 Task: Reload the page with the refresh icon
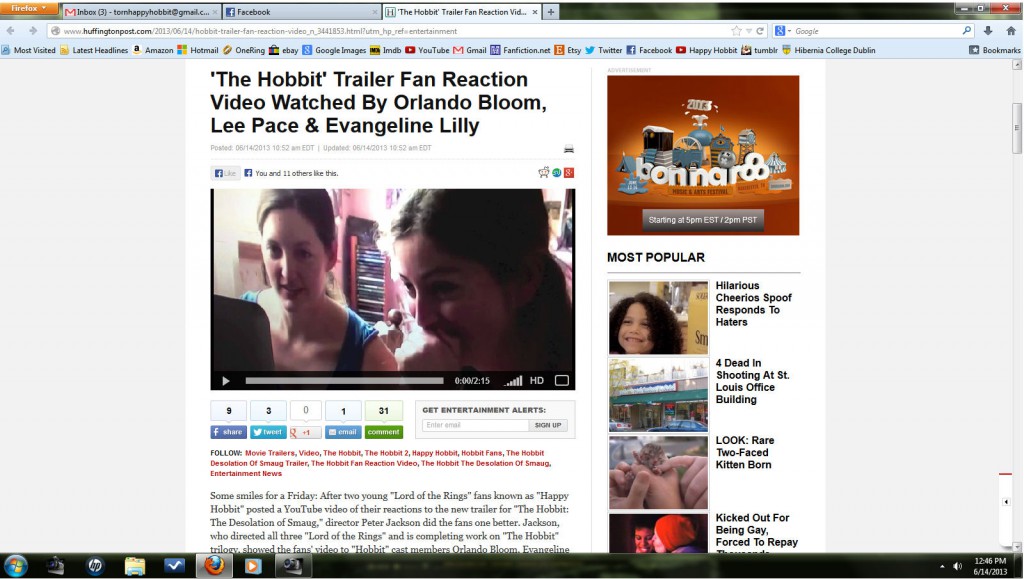(x=760, y=31)
